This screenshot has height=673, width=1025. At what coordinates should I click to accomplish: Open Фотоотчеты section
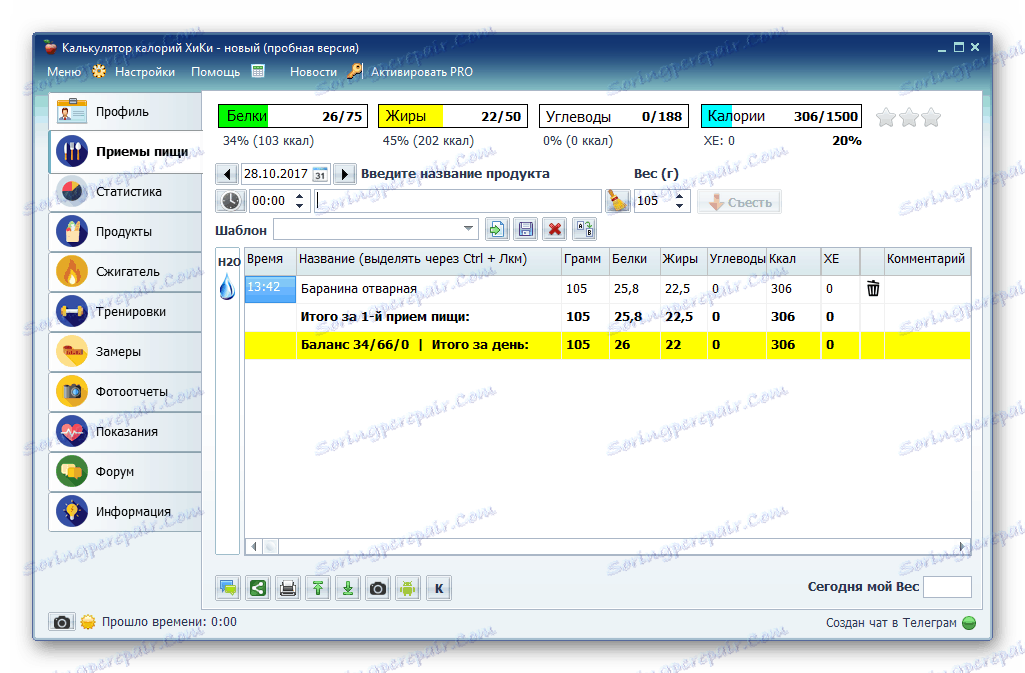click(x=125, y=391)
